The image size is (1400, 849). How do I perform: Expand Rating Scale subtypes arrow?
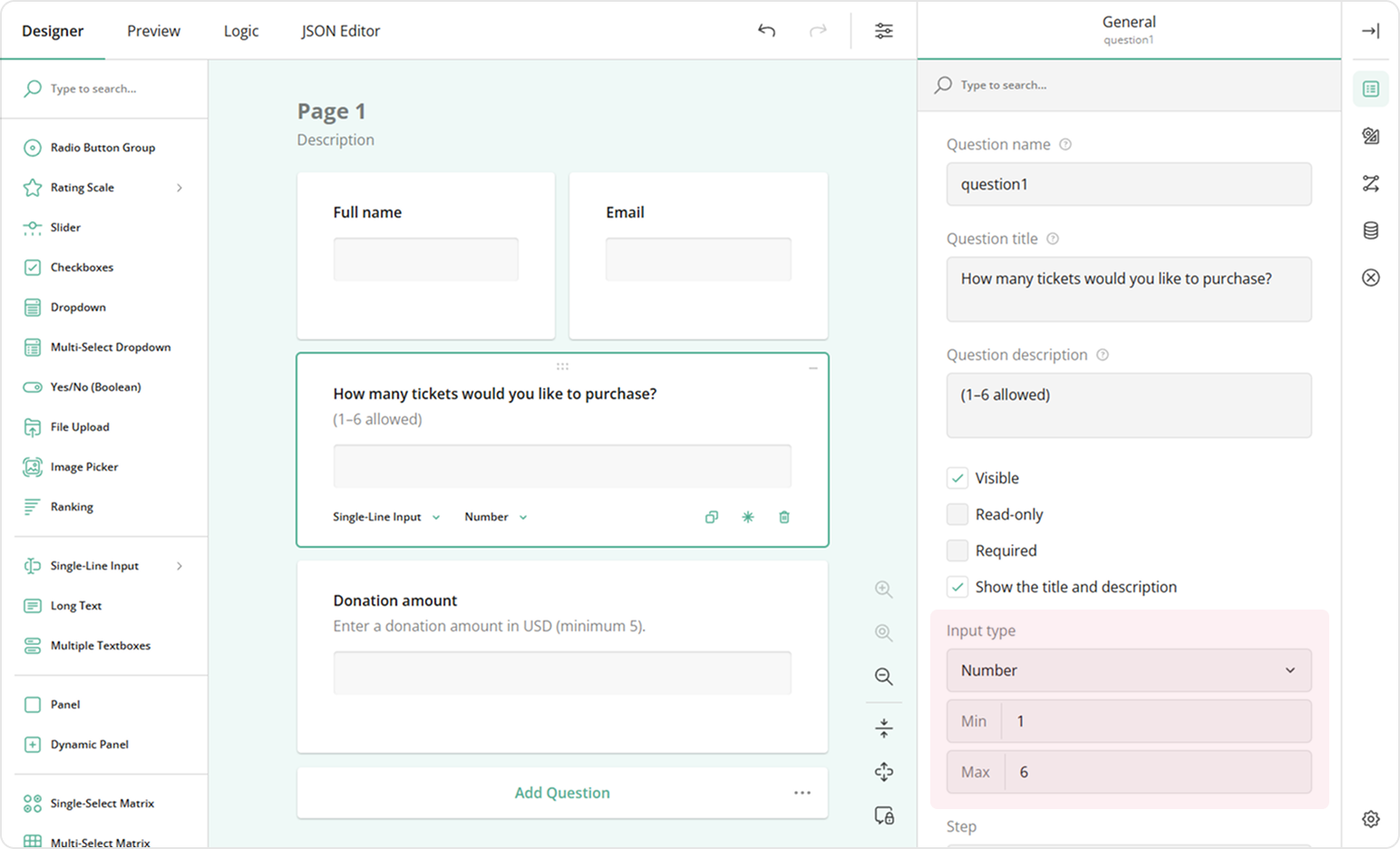(x=180, y=188)
